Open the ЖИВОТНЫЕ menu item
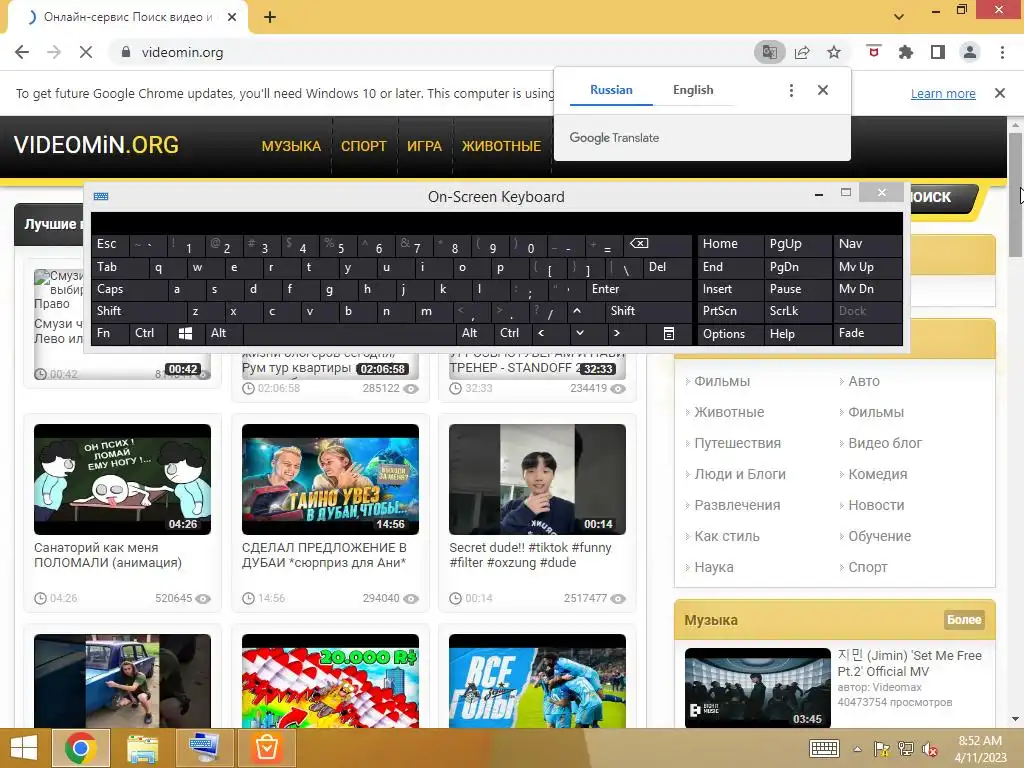 (x=502, y=146)
